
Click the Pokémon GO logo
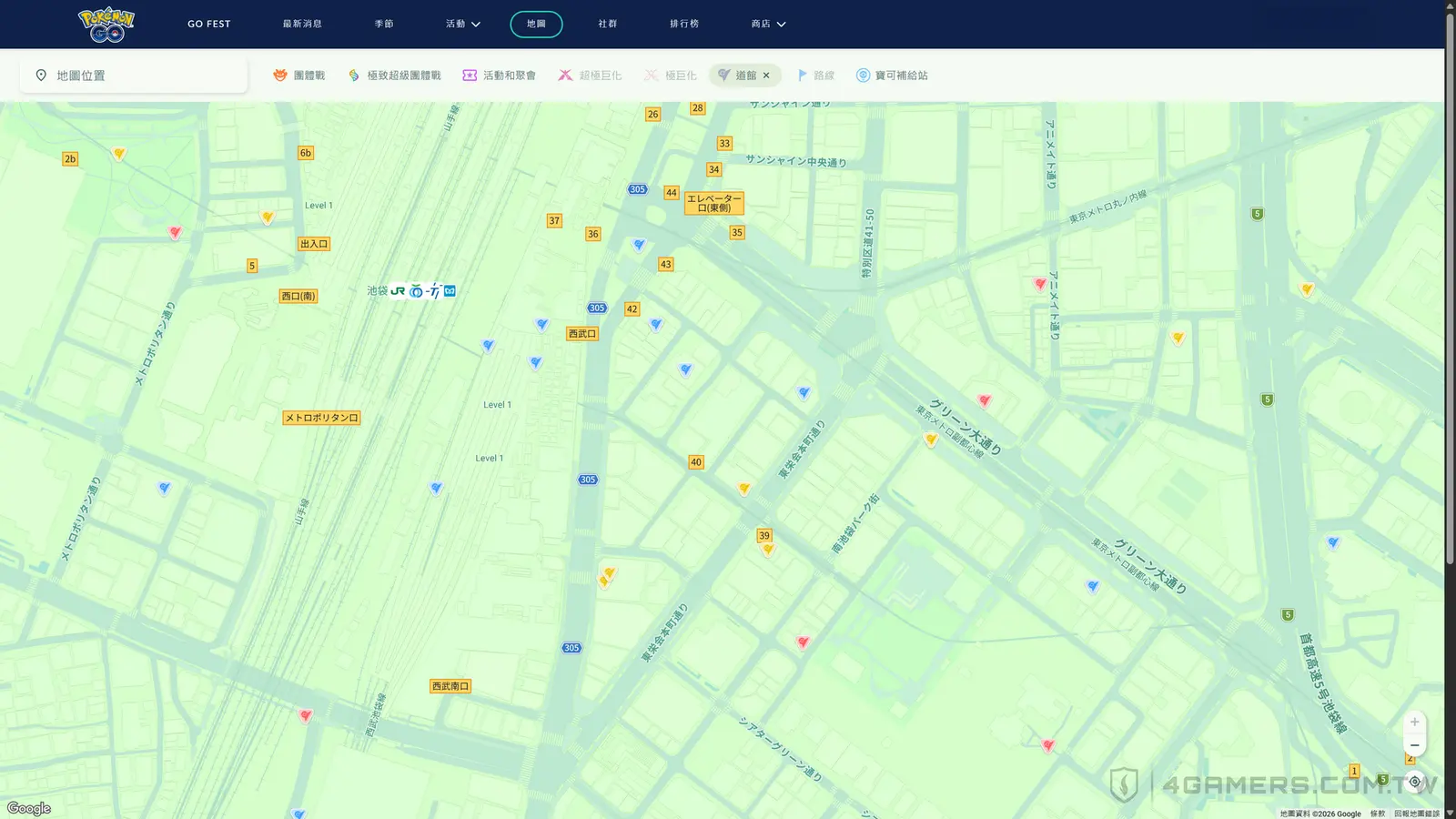click(106, 24)
